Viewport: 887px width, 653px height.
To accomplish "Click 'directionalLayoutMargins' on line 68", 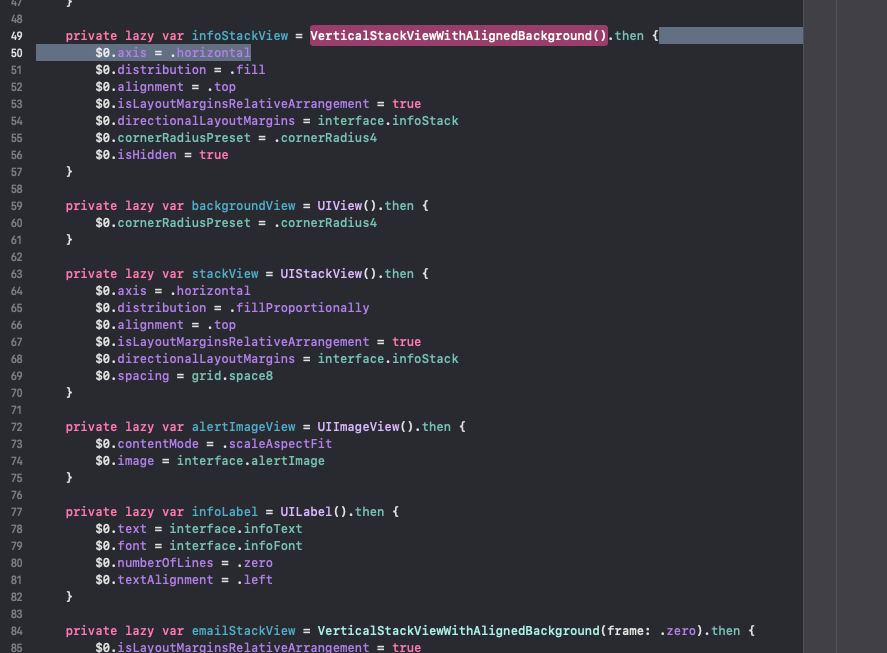I will pos(206,358).
